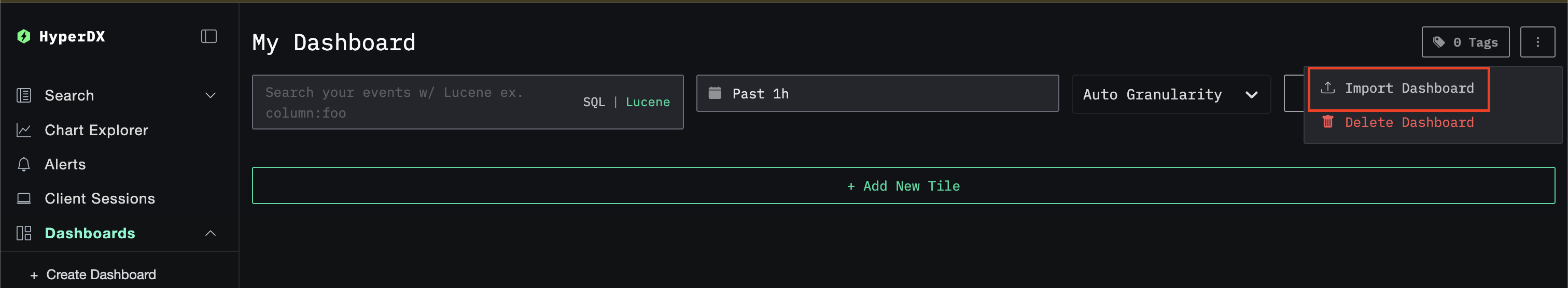This screenshot has width=1568, height=288.
Task: Click the Search log list icon
Action: click(x=24, y=95)
